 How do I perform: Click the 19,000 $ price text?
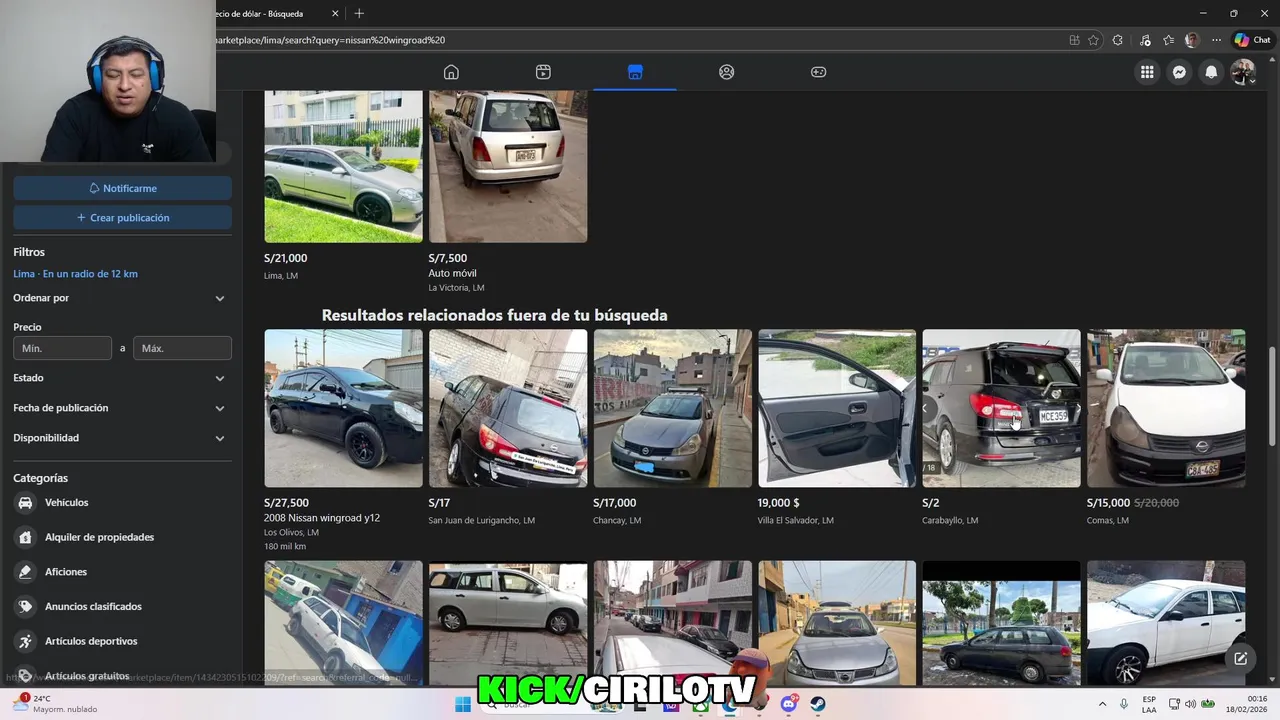click(x=779, y=503)
